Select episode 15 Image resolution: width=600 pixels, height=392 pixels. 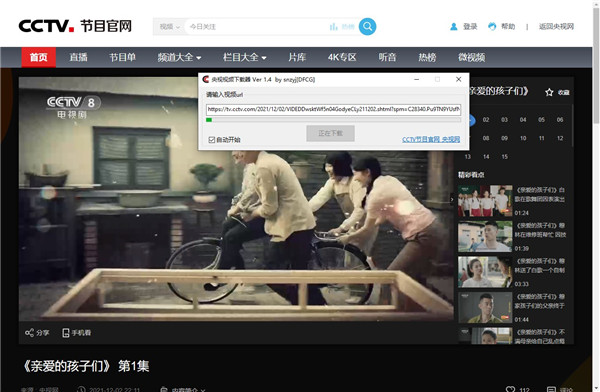504,157
